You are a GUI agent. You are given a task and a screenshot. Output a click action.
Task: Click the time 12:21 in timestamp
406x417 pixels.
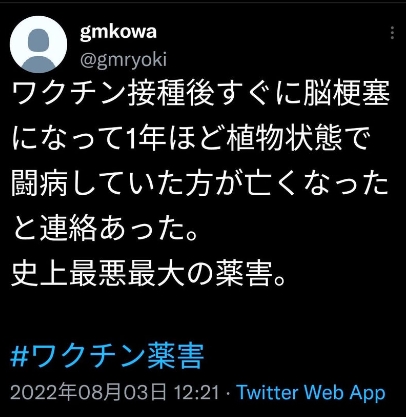click(x=196, y=392)
